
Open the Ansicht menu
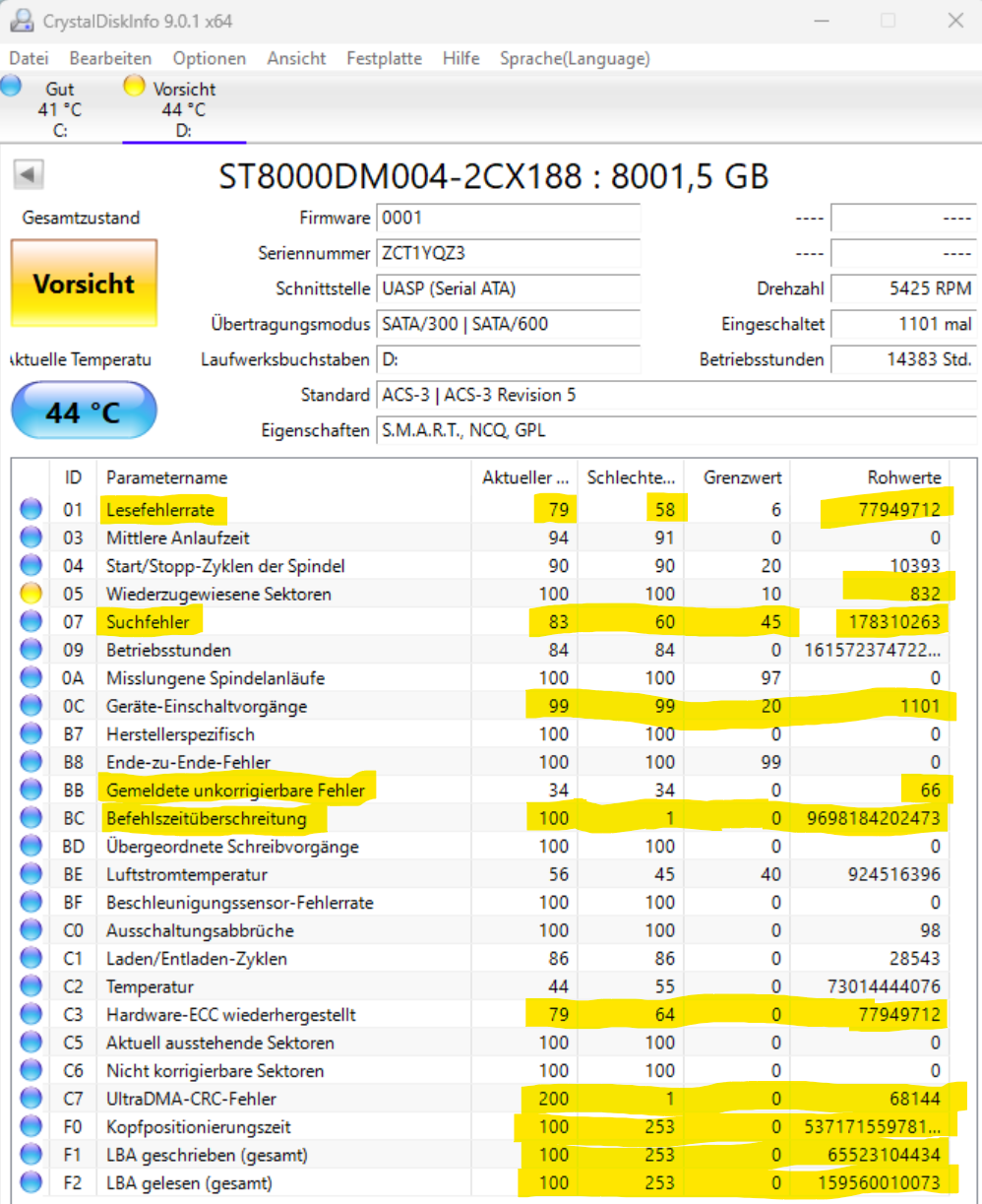tap(296, 58)
